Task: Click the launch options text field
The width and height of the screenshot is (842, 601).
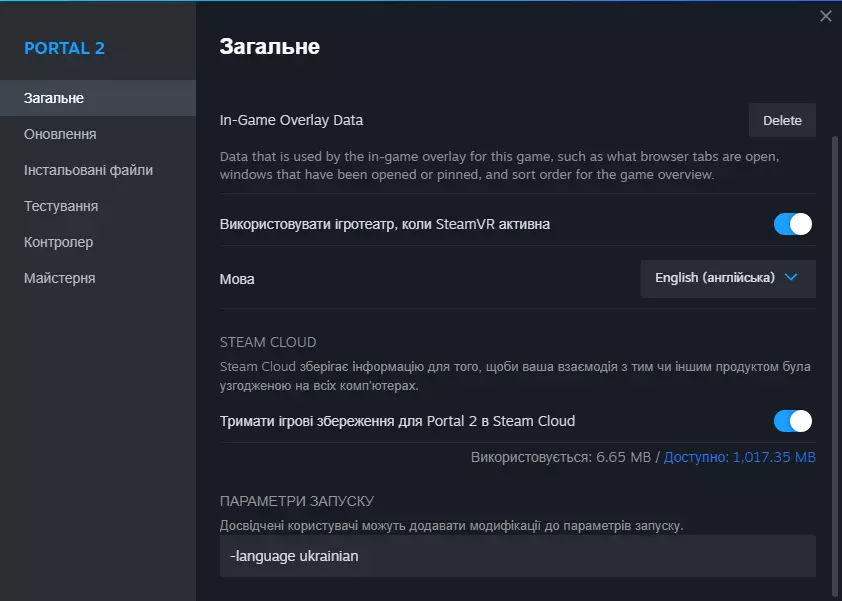Action: click(x=517, y=556)
